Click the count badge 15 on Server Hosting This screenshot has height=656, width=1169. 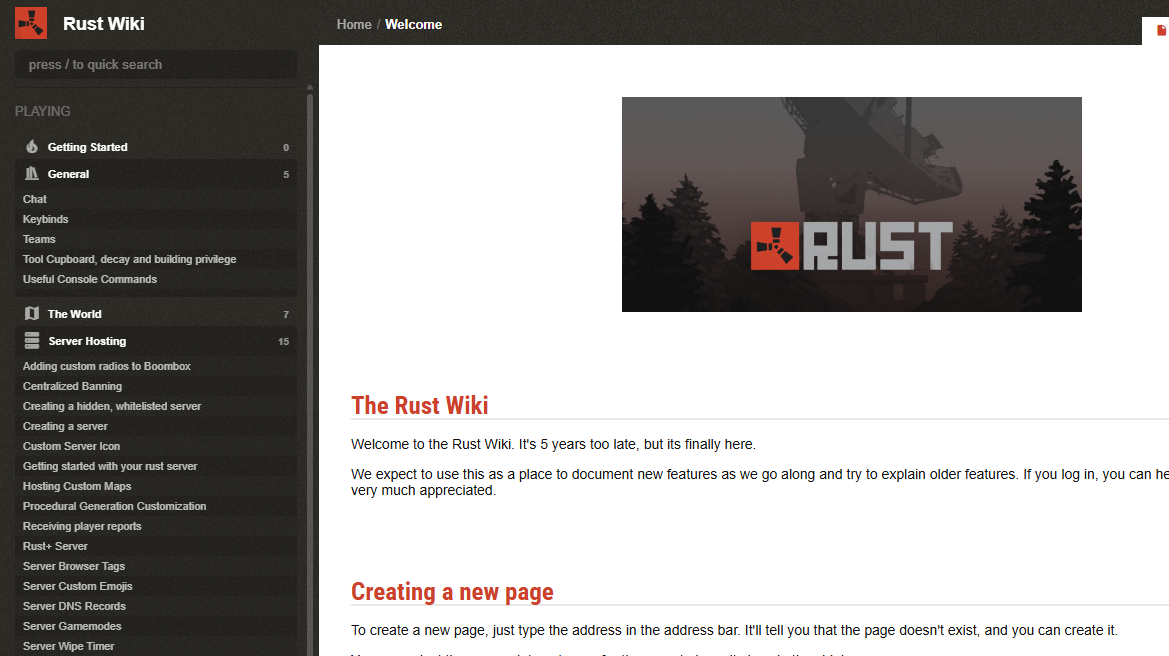pos(283,341)
